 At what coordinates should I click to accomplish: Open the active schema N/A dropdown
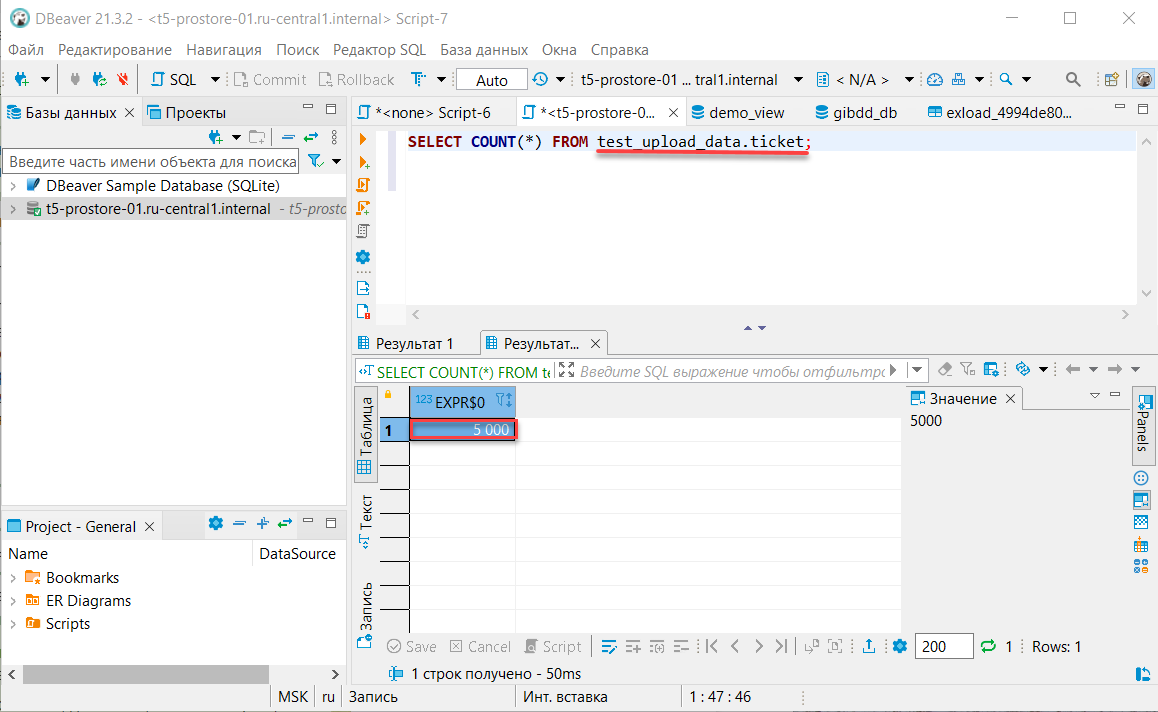(x=862, y=80)
